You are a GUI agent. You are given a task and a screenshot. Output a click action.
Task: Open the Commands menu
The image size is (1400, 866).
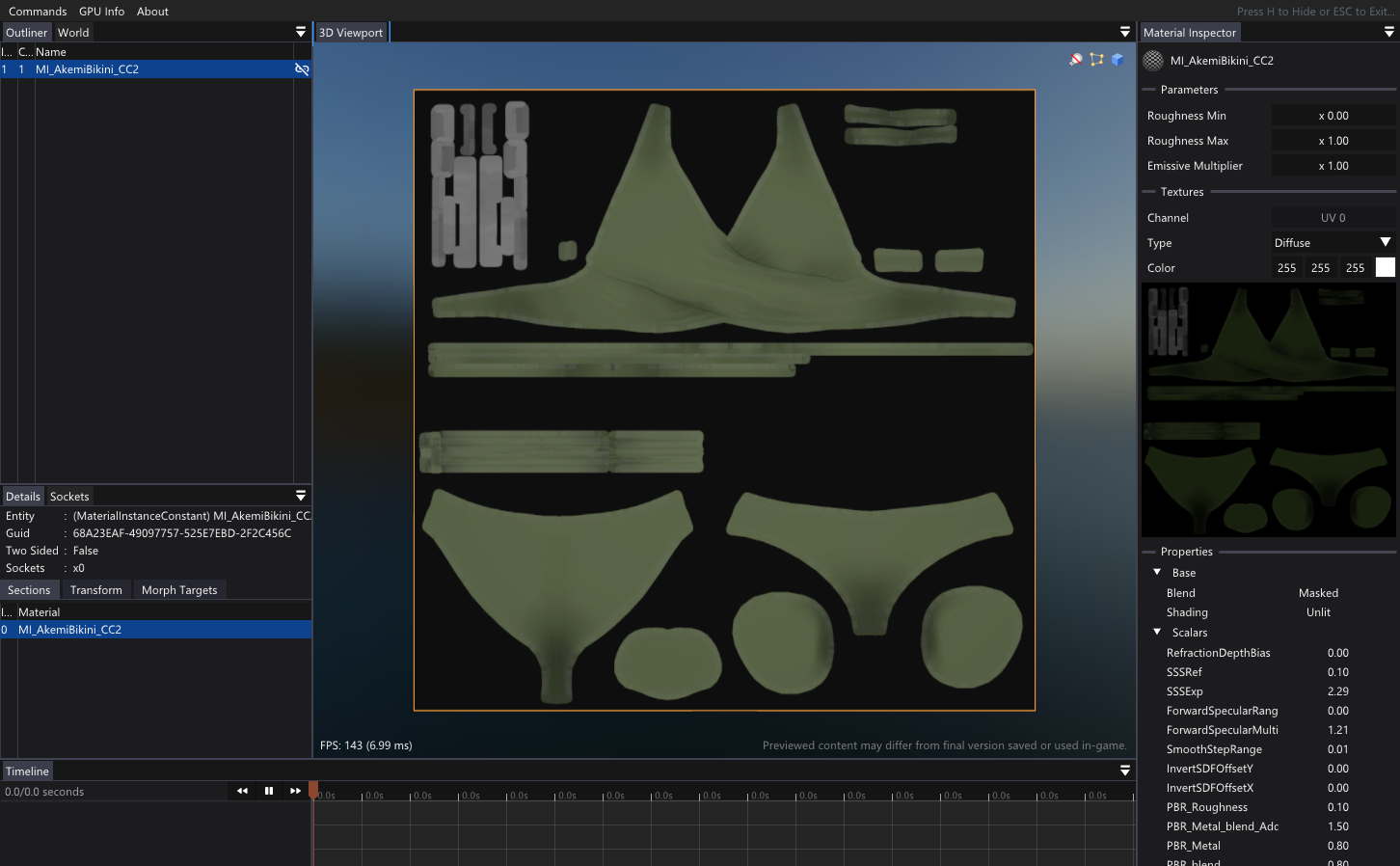click(x=38, y=12)
